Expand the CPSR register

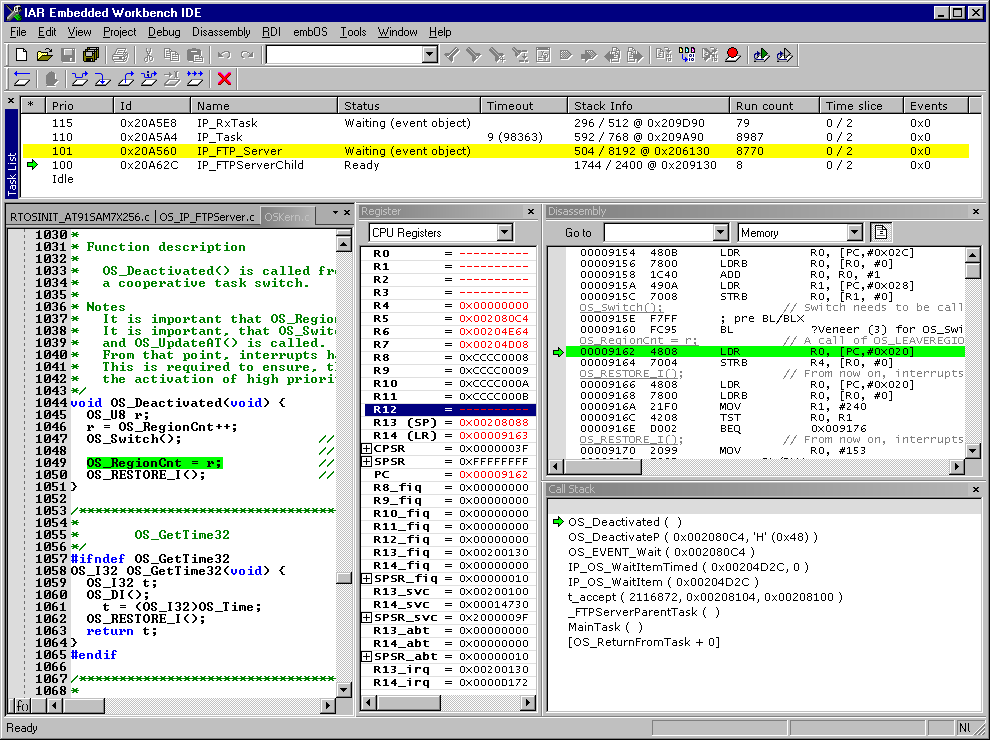pos(366,448)
